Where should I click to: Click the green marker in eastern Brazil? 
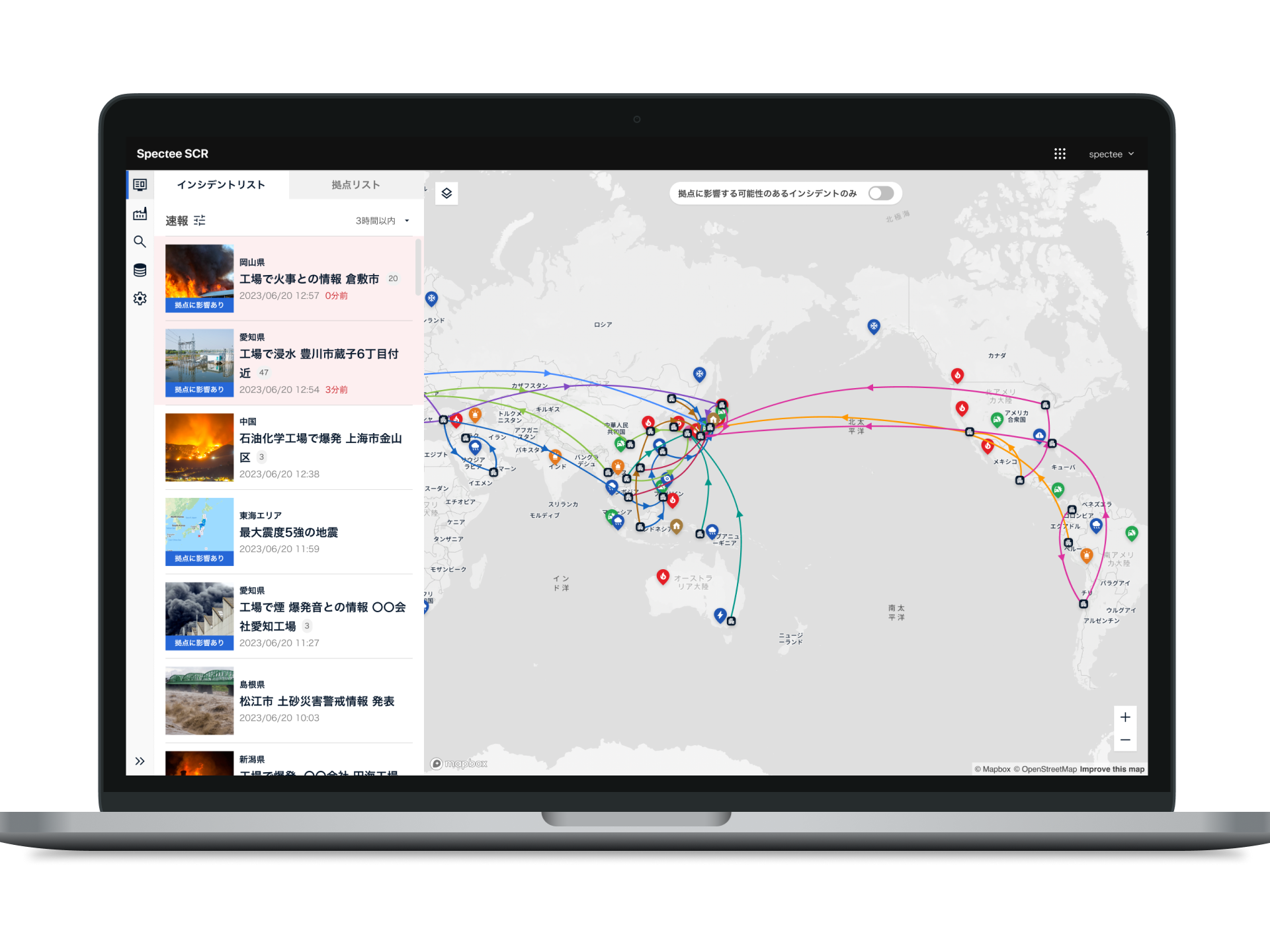tap(1132, 534)
